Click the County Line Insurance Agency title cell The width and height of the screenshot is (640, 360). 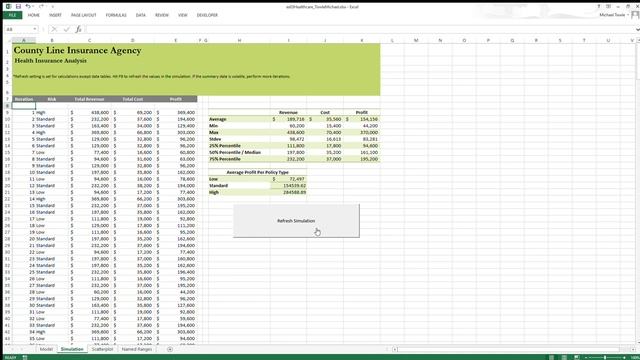78,50
